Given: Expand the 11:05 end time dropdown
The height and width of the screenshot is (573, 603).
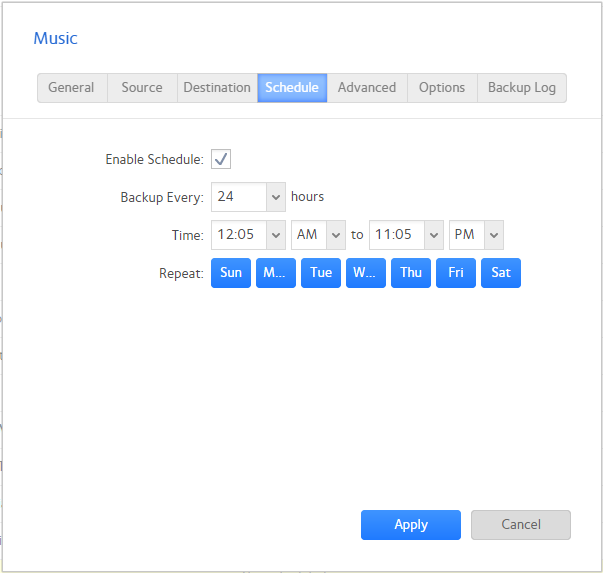Looking at the screenshot, I should (x=433, y=235).
